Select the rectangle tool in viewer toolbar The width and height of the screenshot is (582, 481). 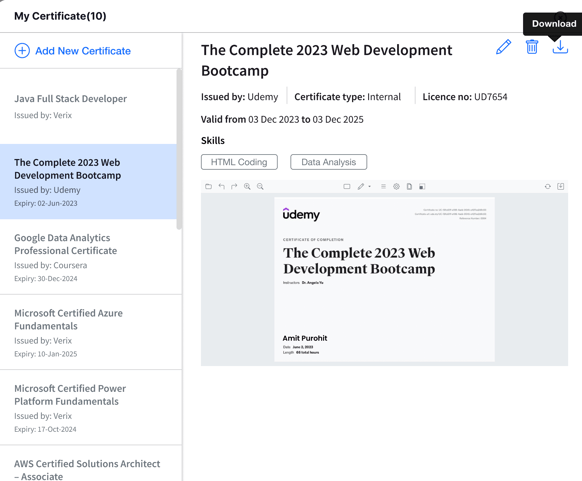pyautogui.click(x=347, y=186)
